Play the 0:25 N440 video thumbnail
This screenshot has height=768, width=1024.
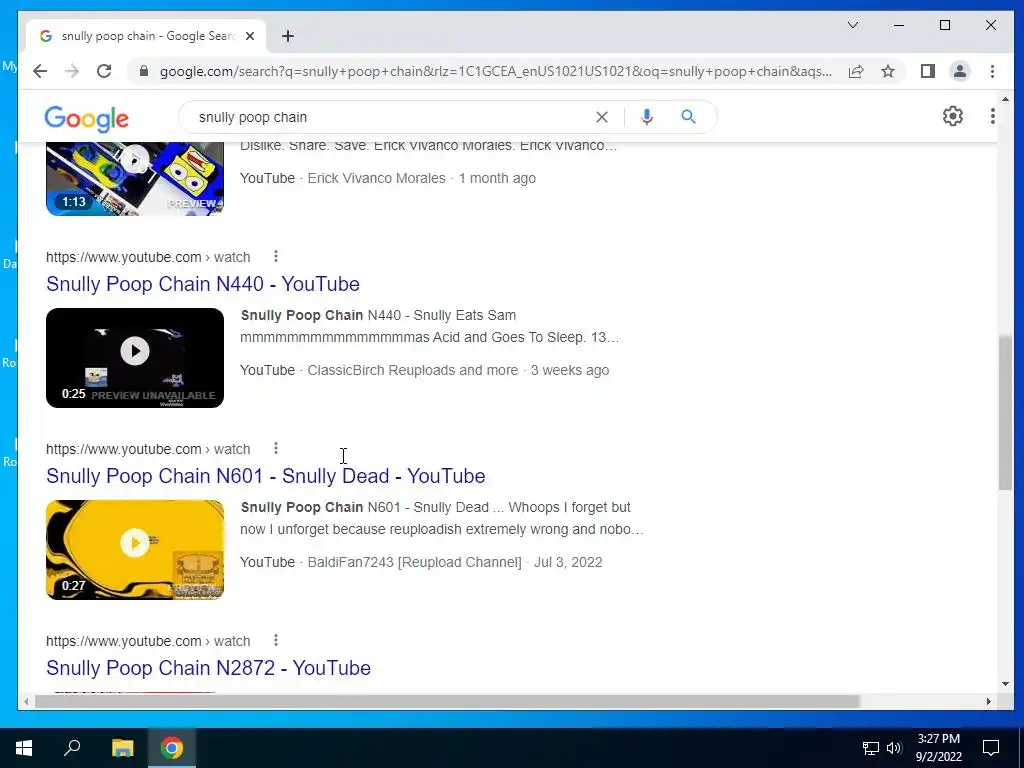[135, 358]
